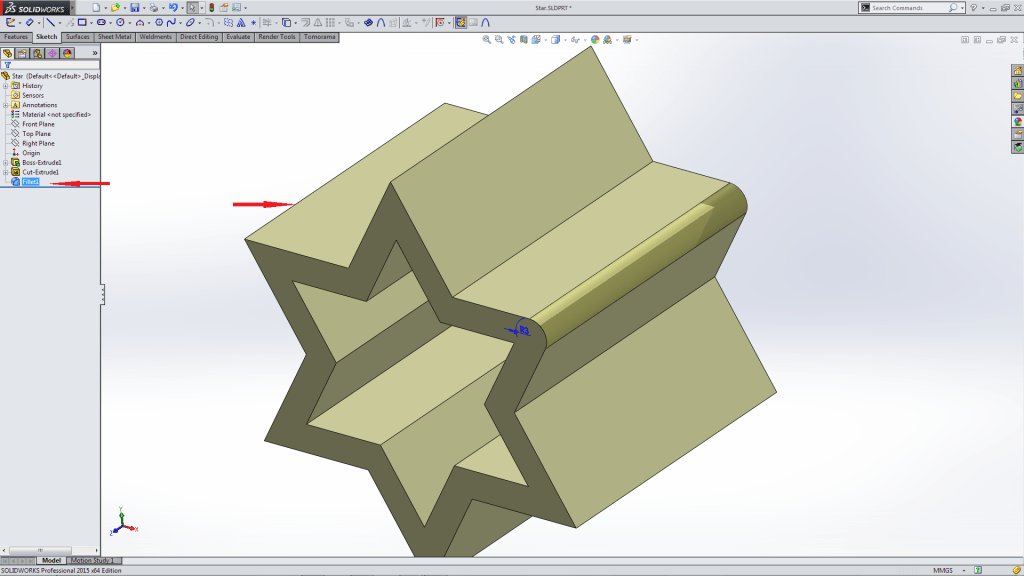Open the Evaluate ribbon tab
Image resolution: width=1024 pixels, height=576 pixels.
pyautogui.click(x=238, y=36)
